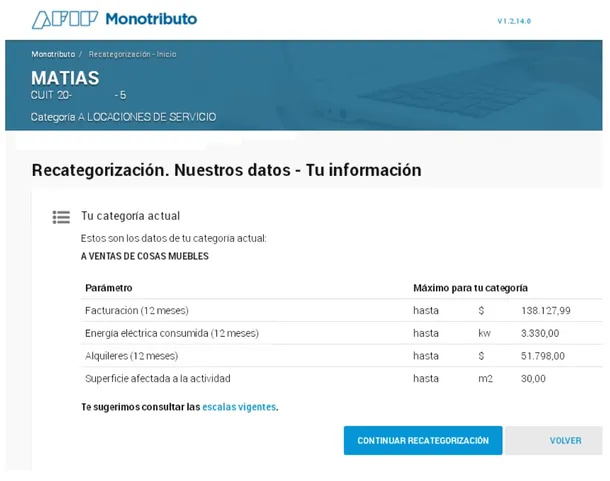Click the Tu categoría actual section heading
Image resolution: width=610 pixels, height=481 pixels.
130,216
